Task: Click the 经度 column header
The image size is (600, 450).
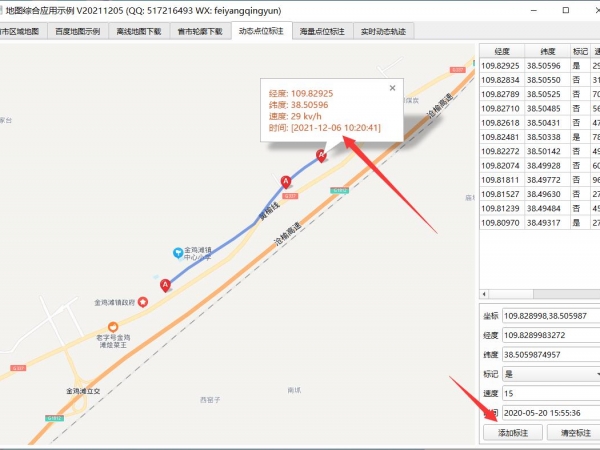Action: [x=502, y=51]
